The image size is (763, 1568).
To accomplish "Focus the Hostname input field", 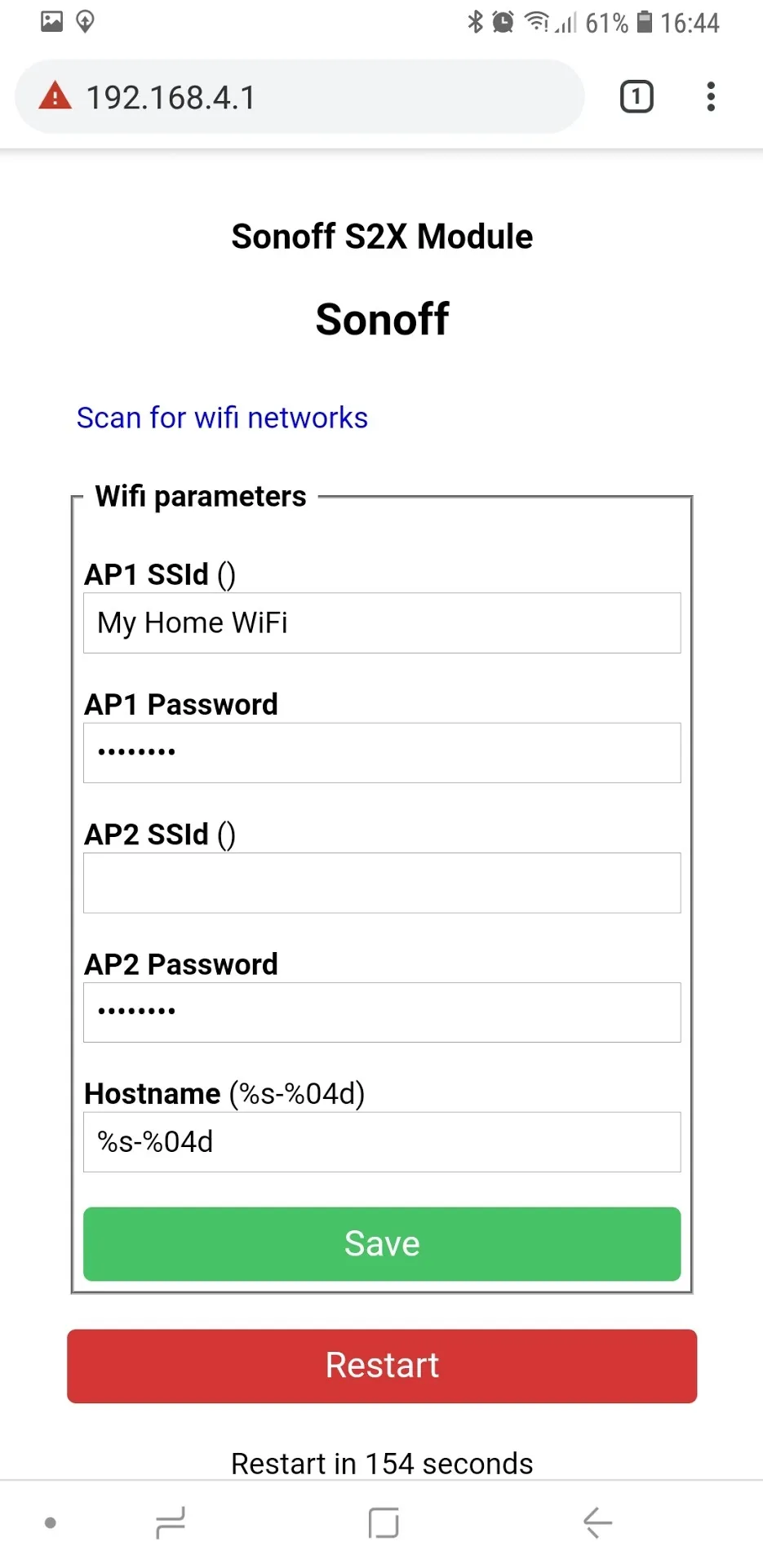I will click(381, 1142).
